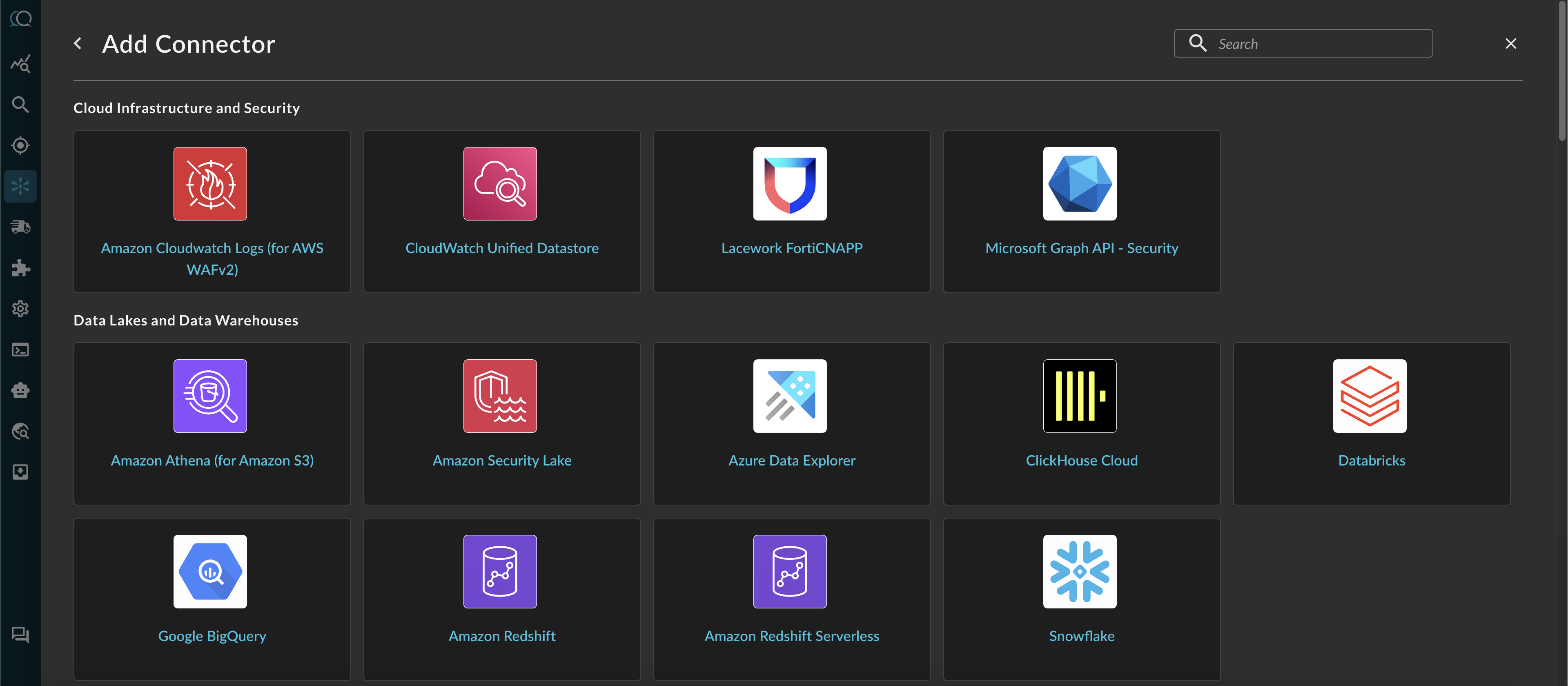Open the Microsoft Graph API - Security link
This screenshot has width=1568, height=686.
[x=1082, y=248]
